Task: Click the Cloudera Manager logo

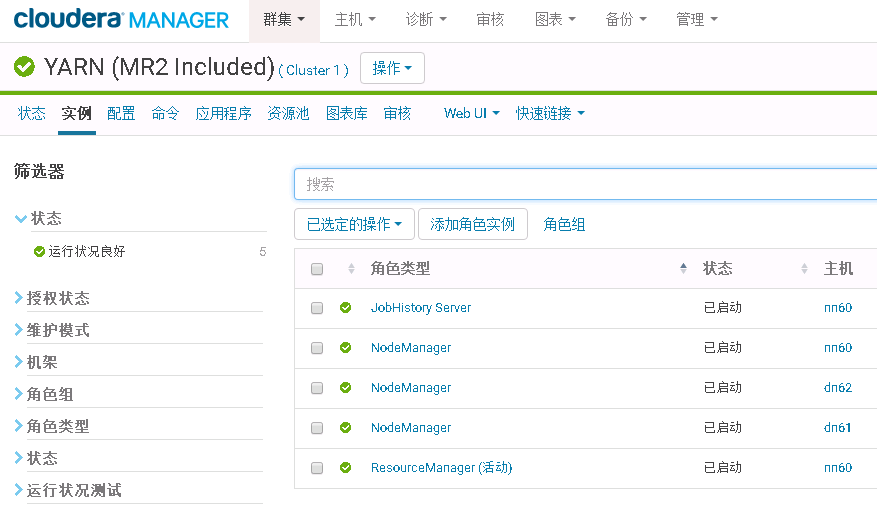Action: tap(121, 20)
